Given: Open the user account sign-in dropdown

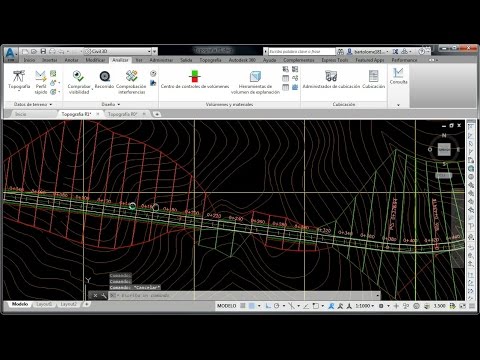Looking at the screenshot, I should tap(368, 51).
